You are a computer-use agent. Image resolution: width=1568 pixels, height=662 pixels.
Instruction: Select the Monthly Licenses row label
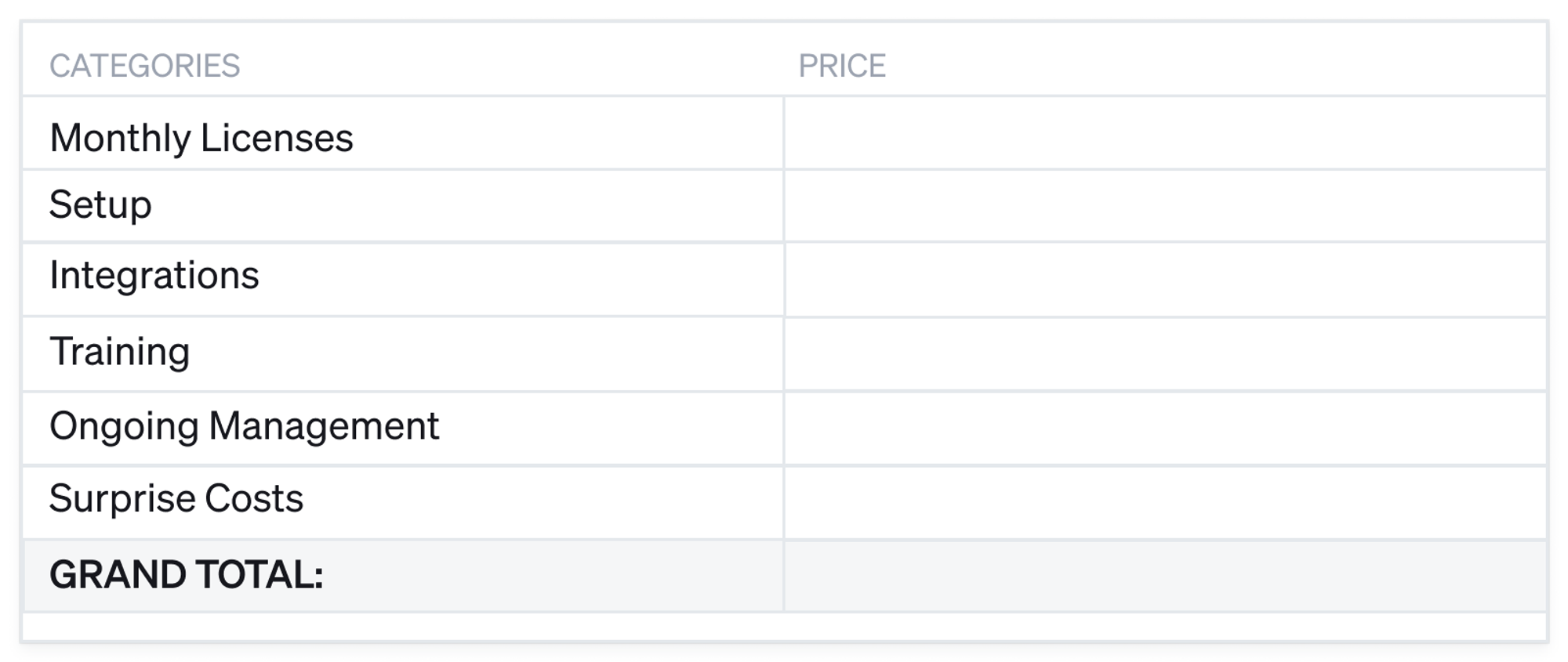click(x=201, y=138)
